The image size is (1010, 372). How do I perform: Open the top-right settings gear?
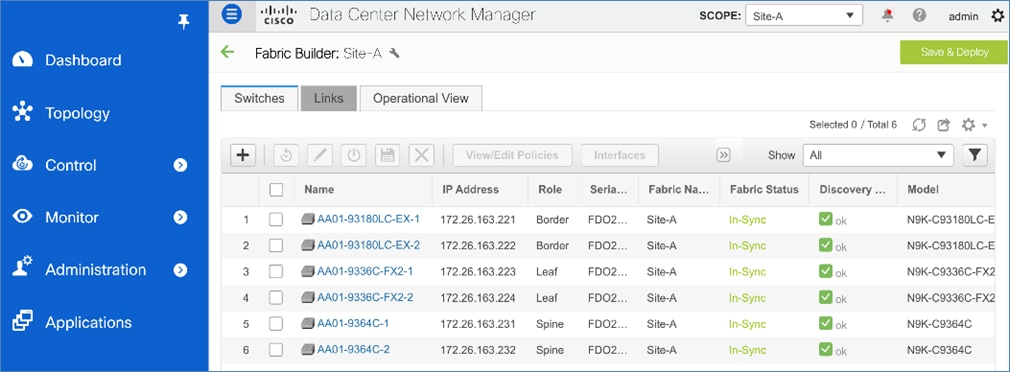[x=997, y=15]
